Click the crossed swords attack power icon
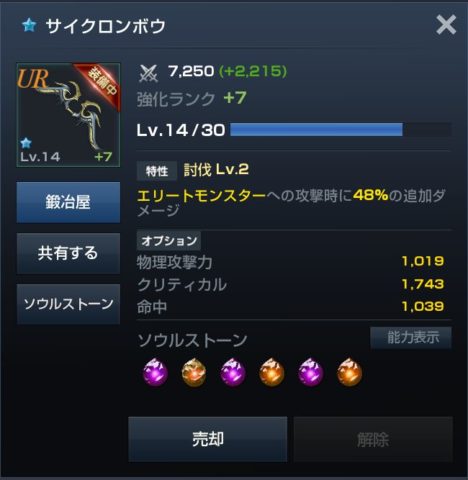 [148, 73]
